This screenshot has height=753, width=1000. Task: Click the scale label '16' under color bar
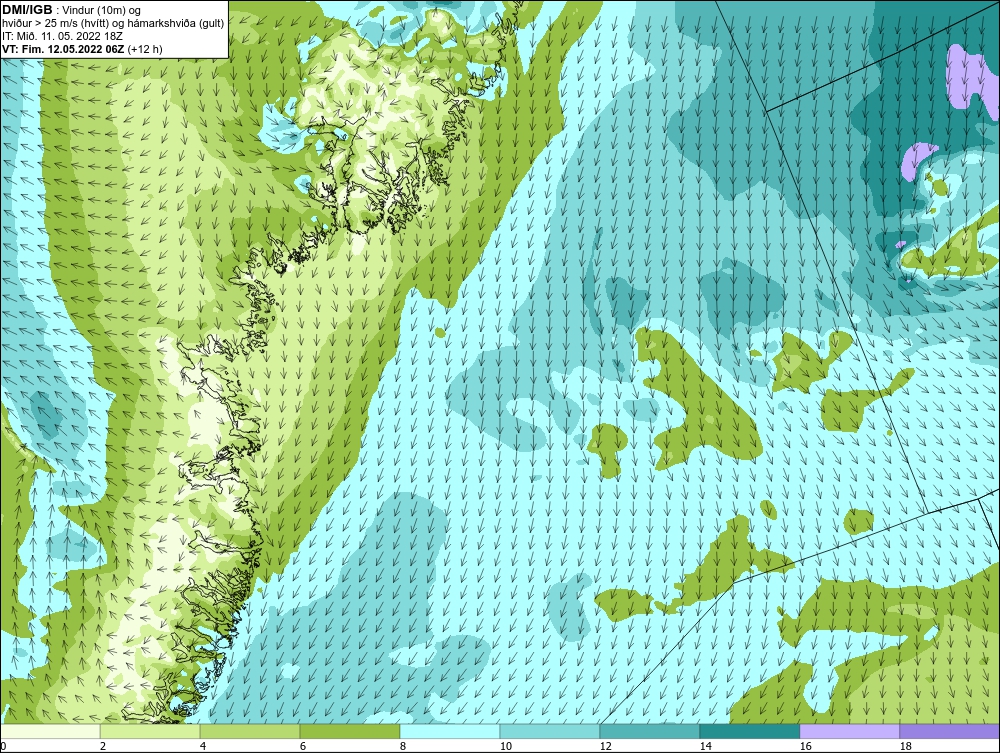[x=805, y=746]
